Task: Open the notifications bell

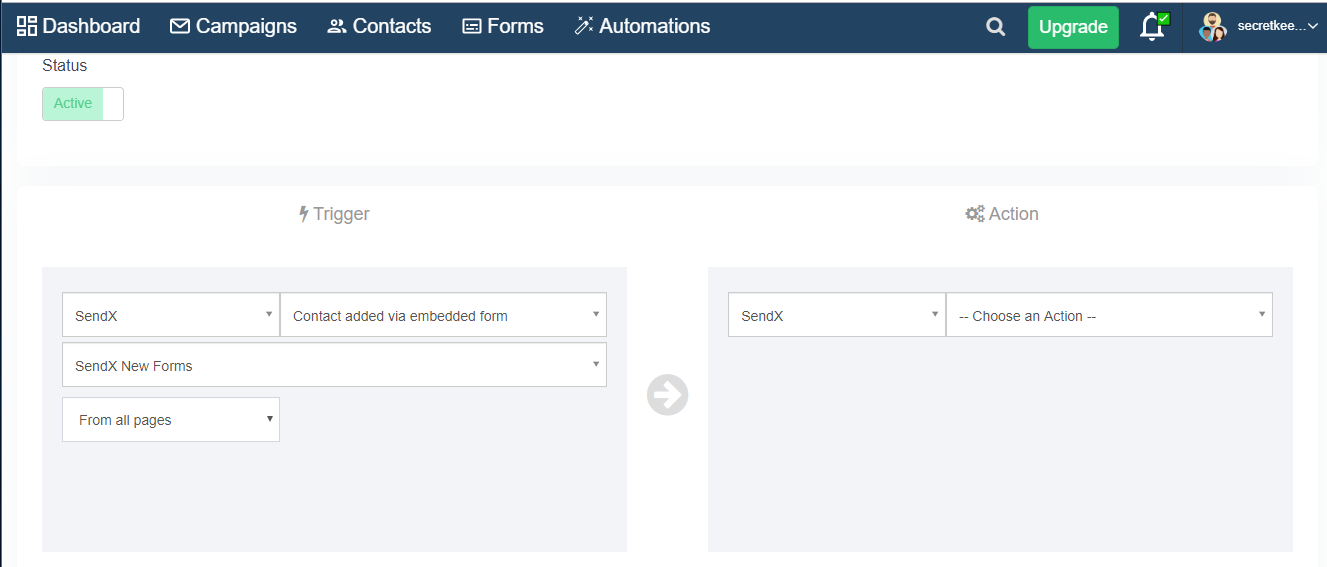Action: 1153,27
